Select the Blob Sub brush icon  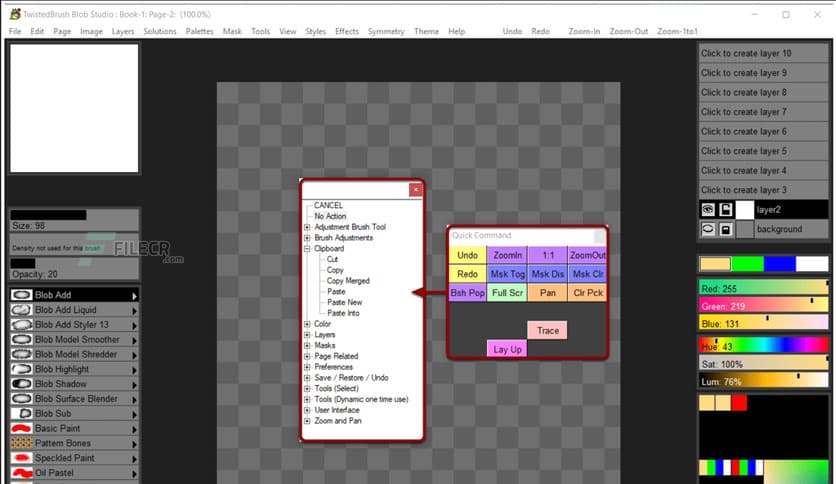pos(21,413)
